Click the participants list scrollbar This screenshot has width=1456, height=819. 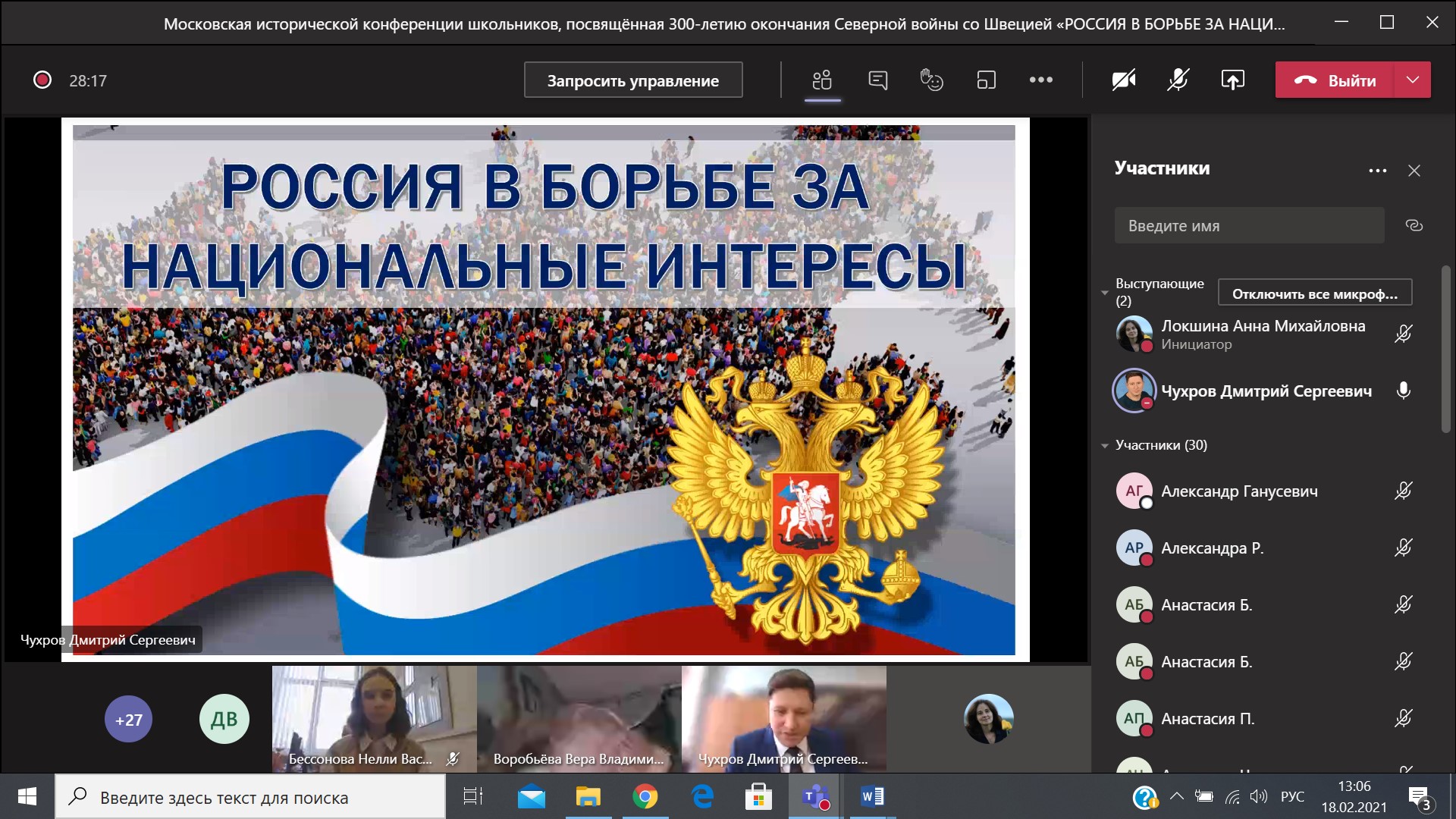(1445, 349)
